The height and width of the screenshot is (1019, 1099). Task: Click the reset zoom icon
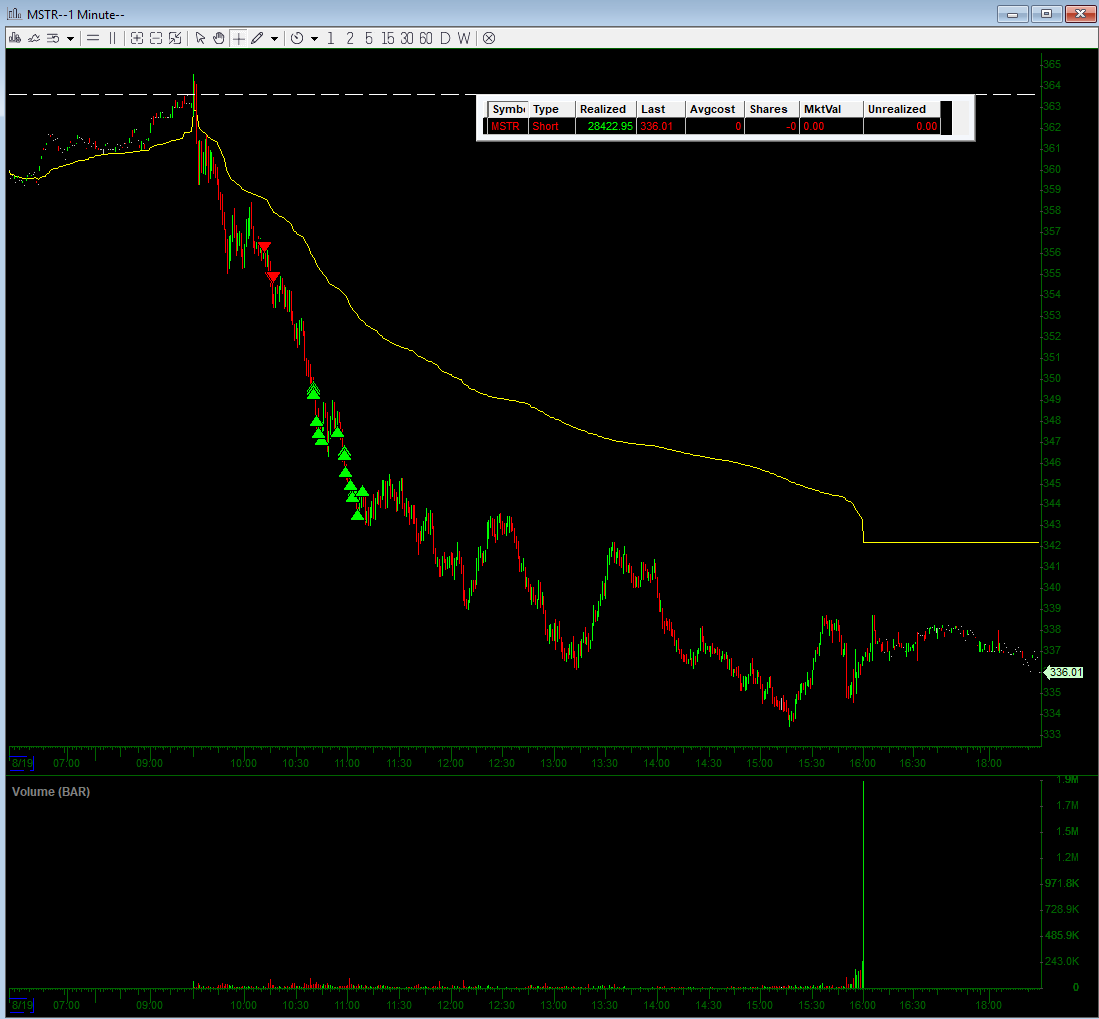175,39
